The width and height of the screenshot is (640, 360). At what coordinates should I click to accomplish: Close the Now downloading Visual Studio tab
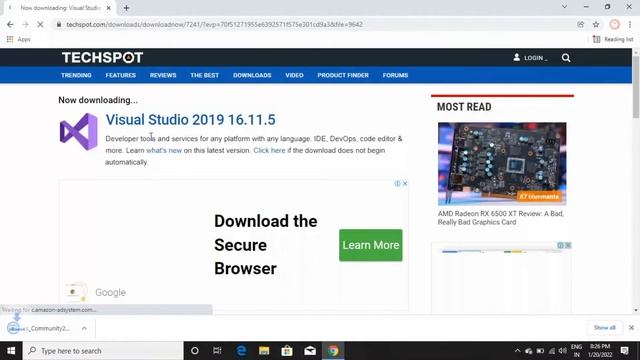click(109, 8)
